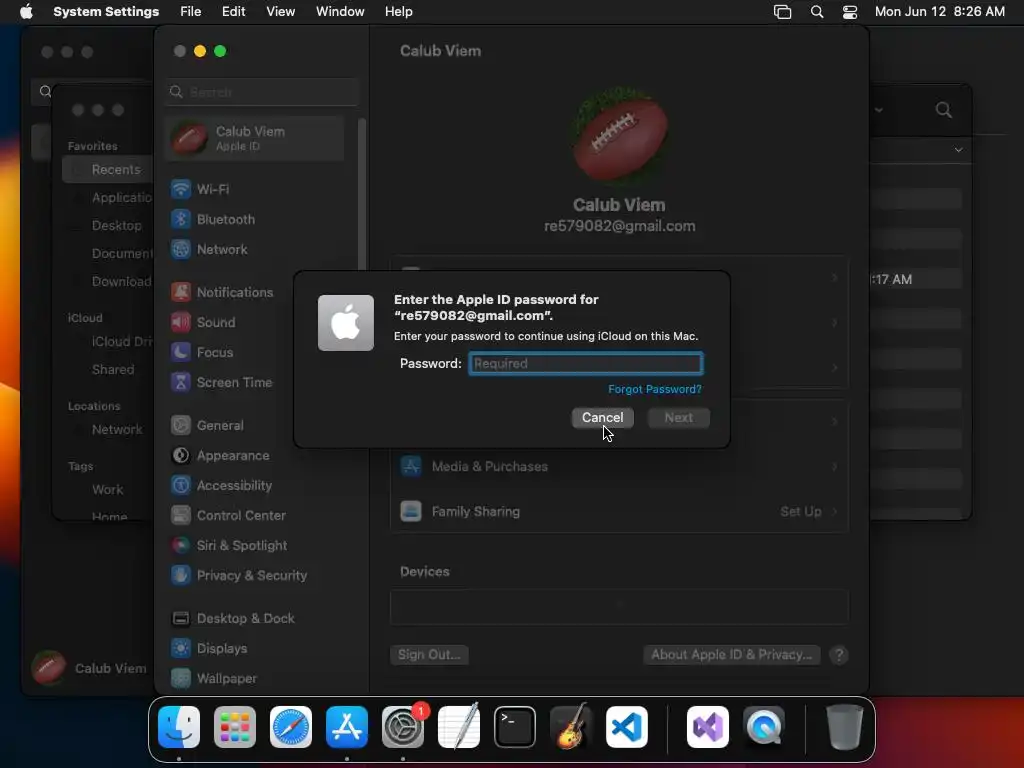The height and width of the screenshot is (768, 1024).
Task: Open TextEdit from the Dock
Action: click(459, 727)
